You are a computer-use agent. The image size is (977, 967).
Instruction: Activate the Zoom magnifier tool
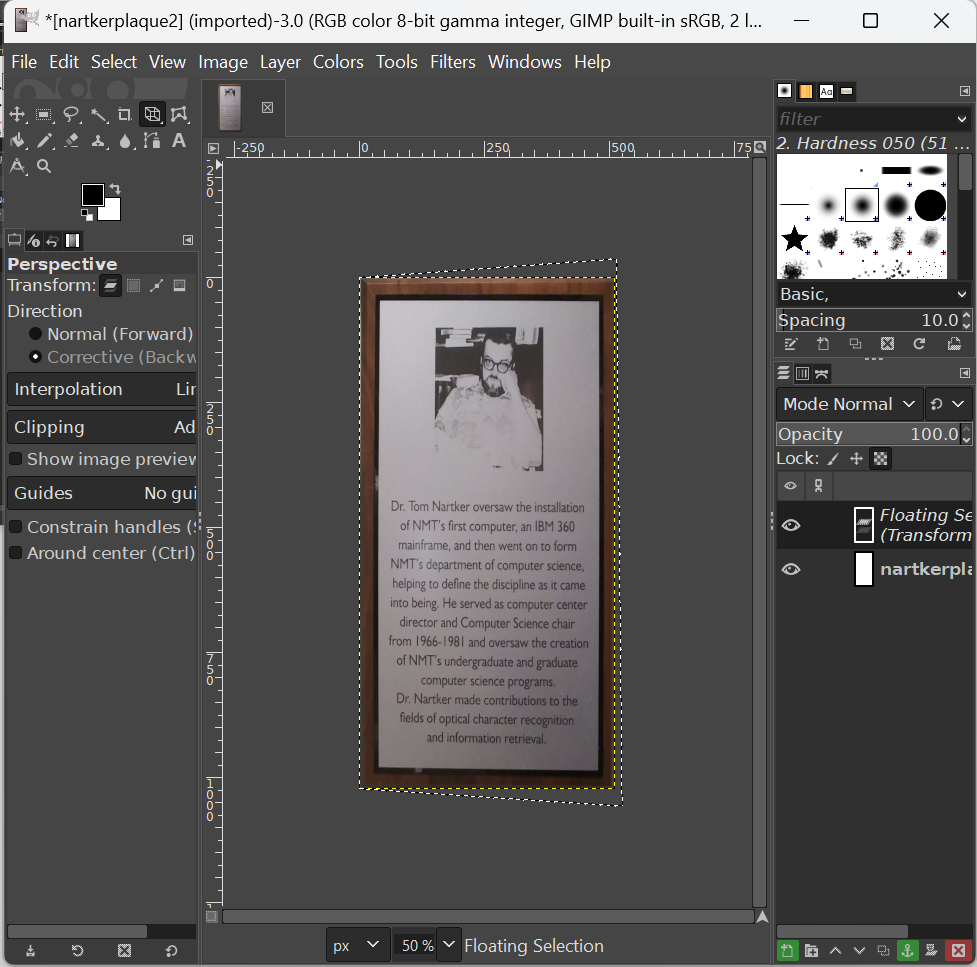pos(44,167)
